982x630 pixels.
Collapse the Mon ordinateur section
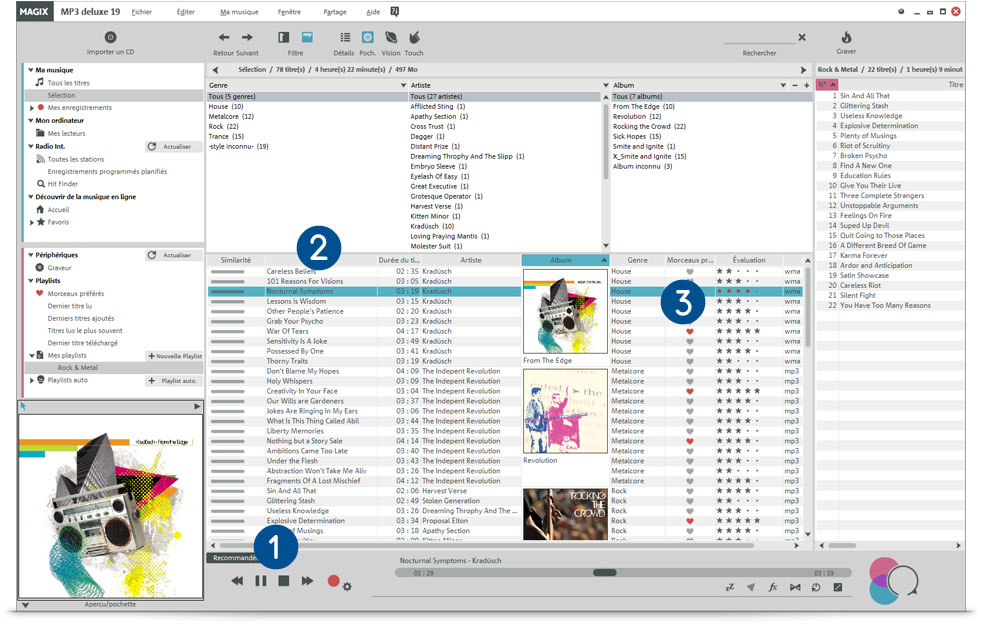31,120
